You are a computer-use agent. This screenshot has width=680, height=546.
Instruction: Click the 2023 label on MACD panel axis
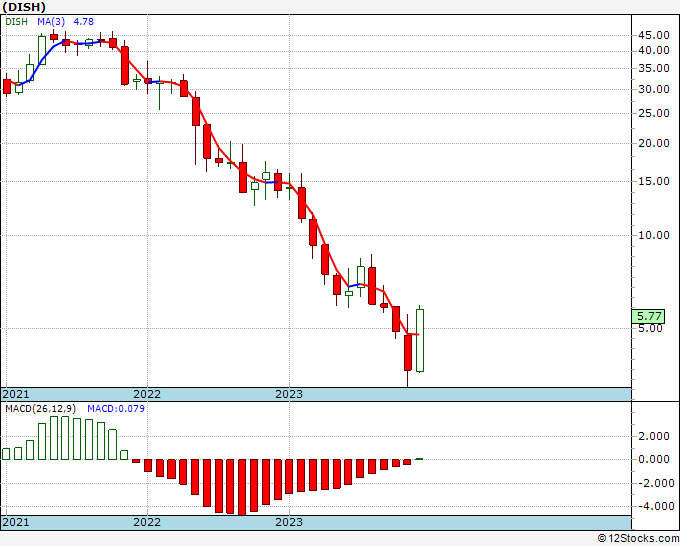289,522
